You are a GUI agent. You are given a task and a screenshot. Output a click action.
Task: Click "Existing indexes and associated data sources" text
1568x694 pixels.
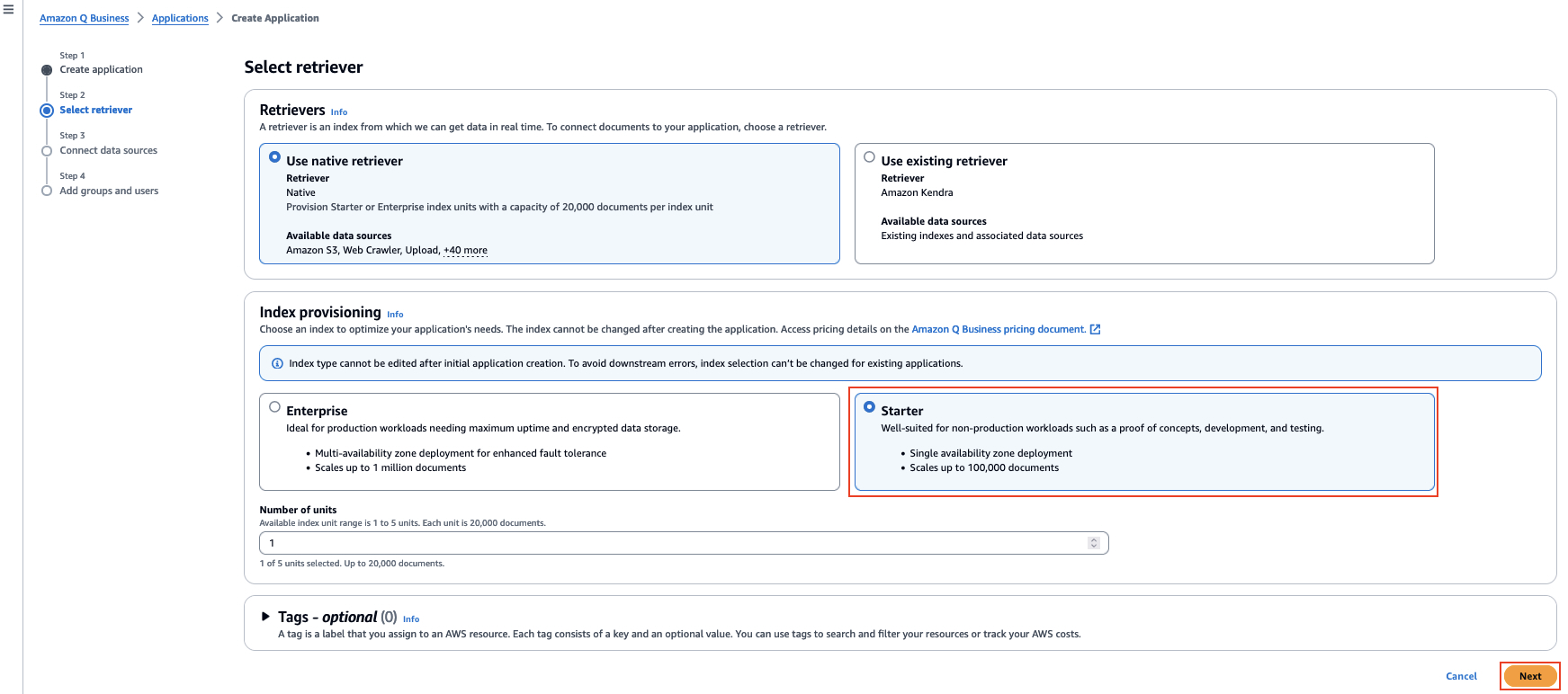point(981,236)
